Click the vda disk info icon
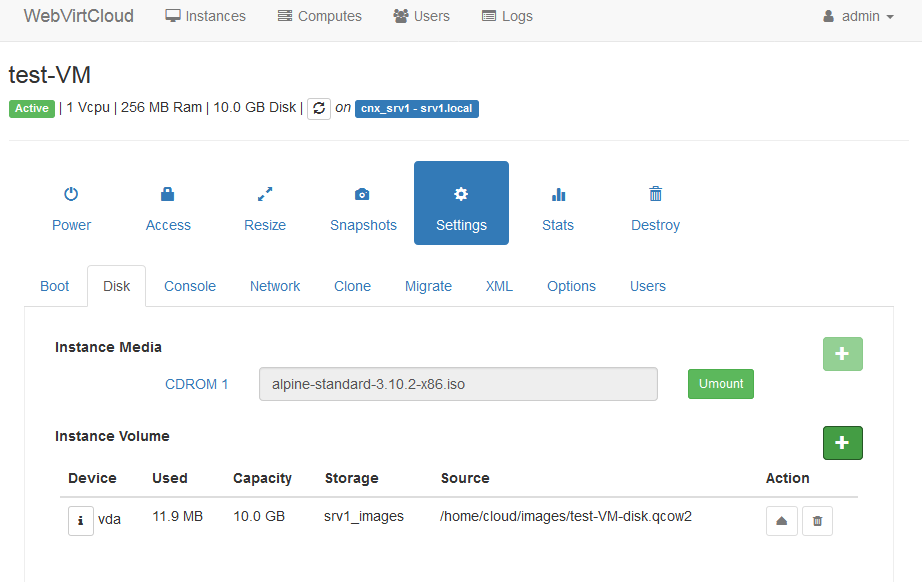 point(81,521)
